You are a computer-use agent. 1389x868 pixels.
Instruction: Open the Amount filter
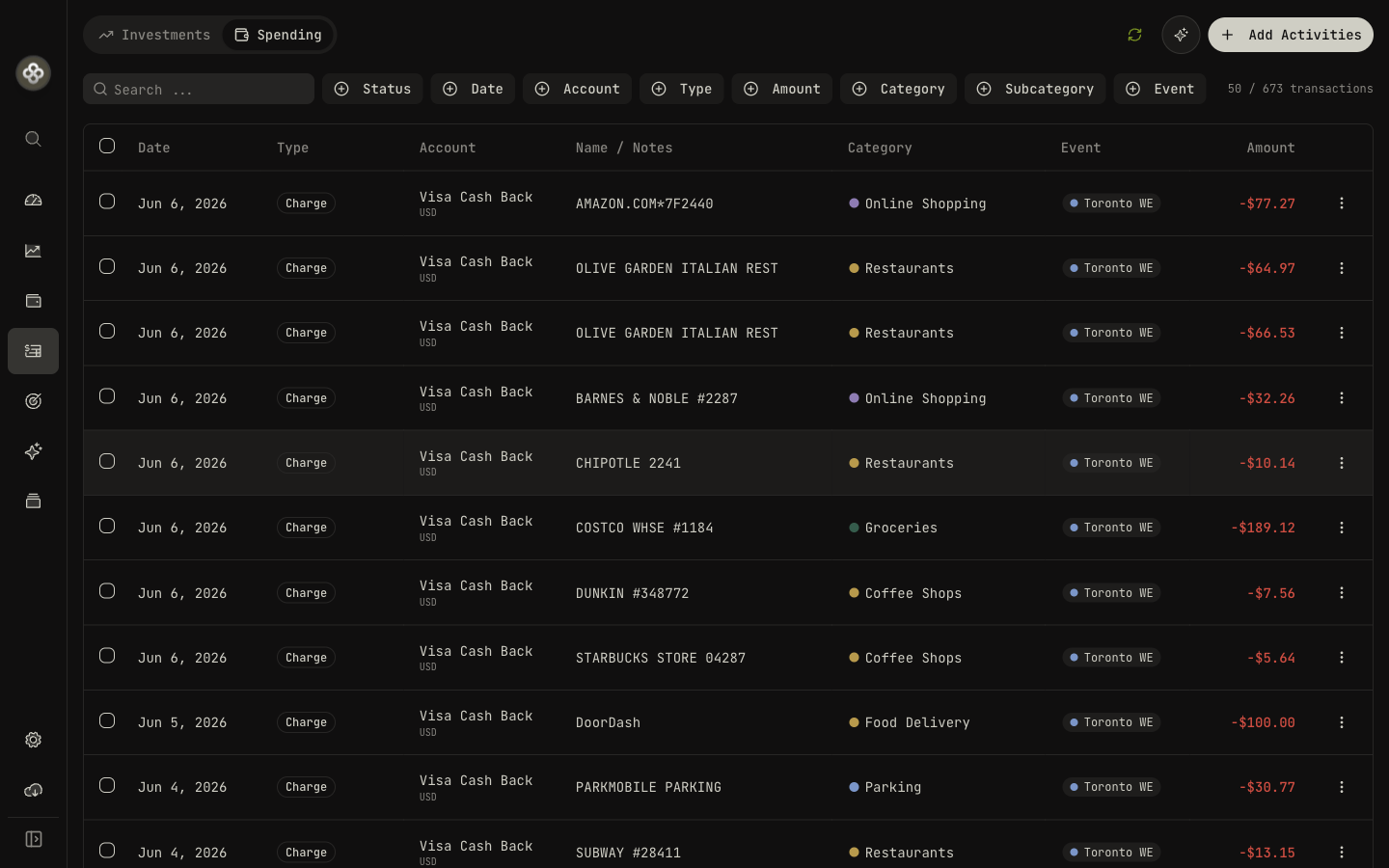click(782, 89)
